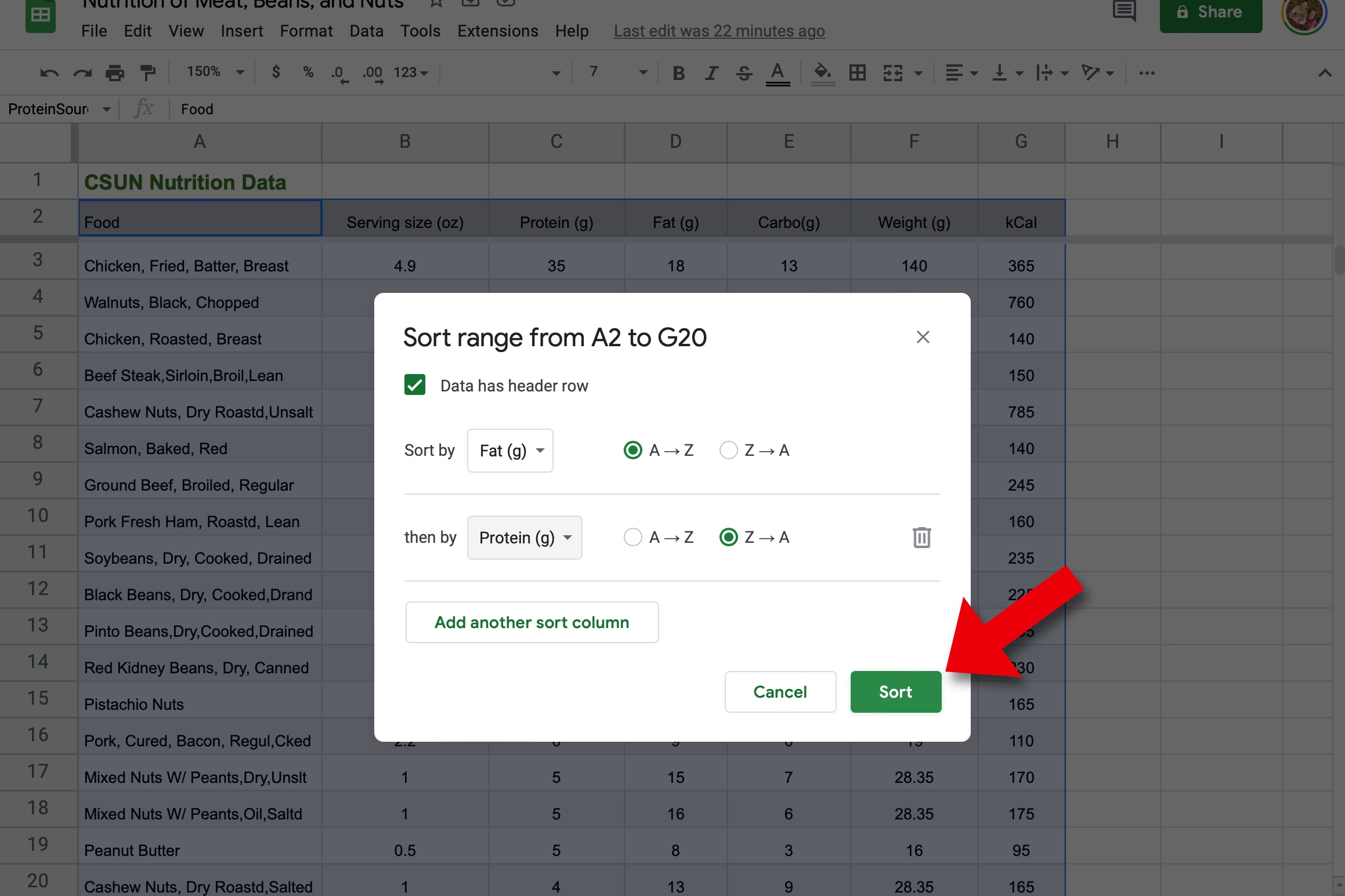This screenshot has width=1345, height=896.
Task: Open the name box ProteinSource dropdown
Action: [x=106, y=109]
